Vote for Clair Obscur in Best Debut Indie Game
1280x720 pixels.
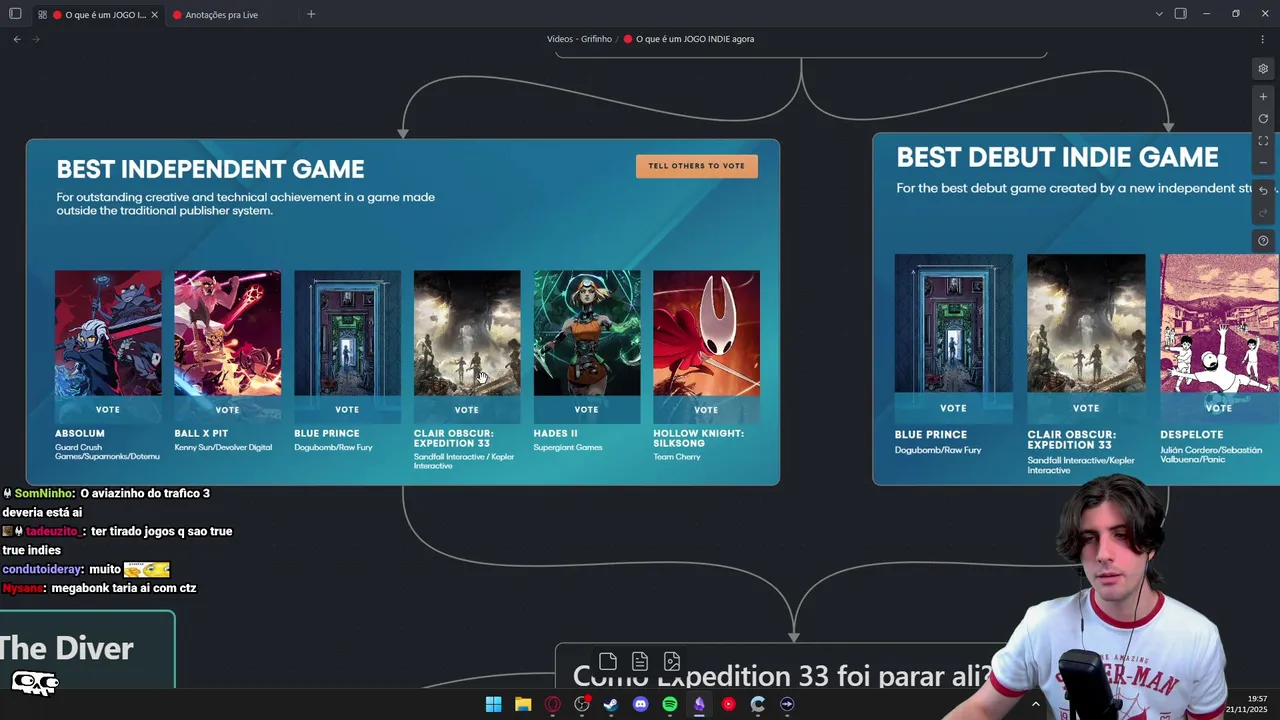point(1086,408)
